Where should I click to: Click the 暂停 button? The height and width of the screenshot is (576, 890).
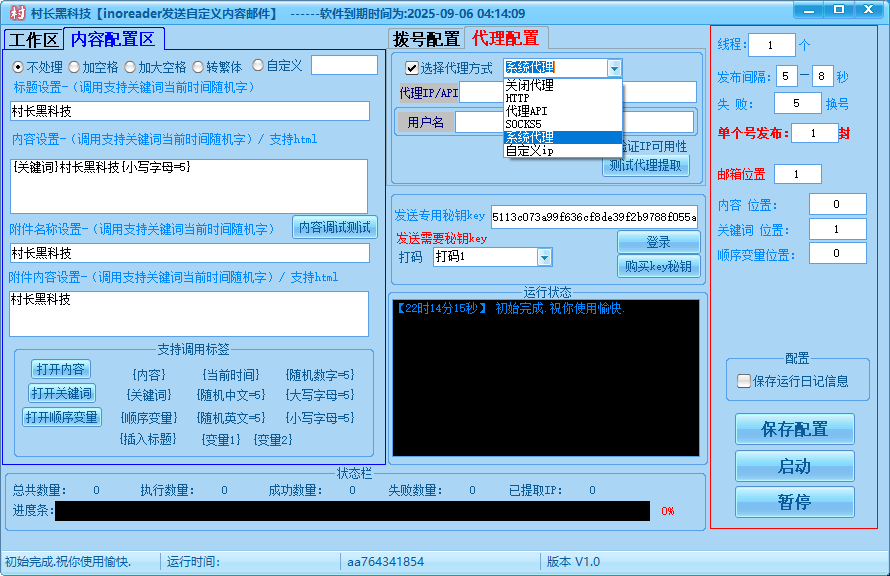tap(794, 503)
